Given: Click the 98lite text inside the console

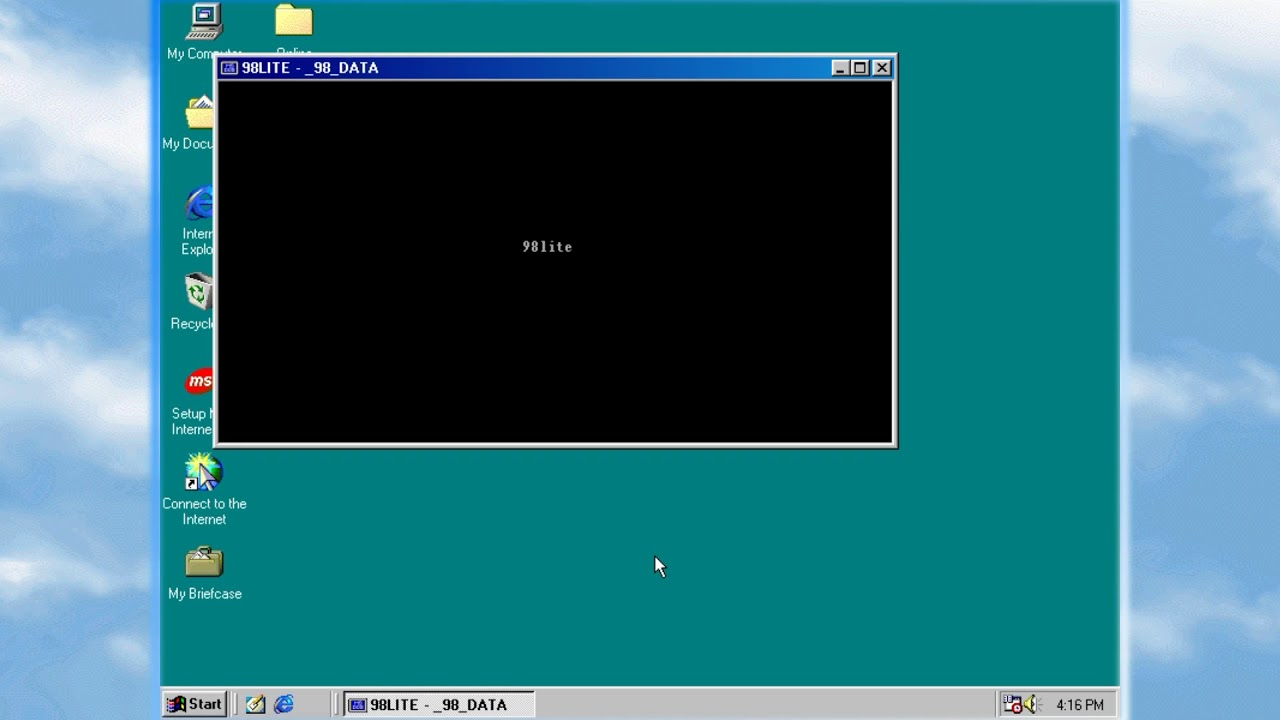Looking at the screenshot, I should [547, 247].
